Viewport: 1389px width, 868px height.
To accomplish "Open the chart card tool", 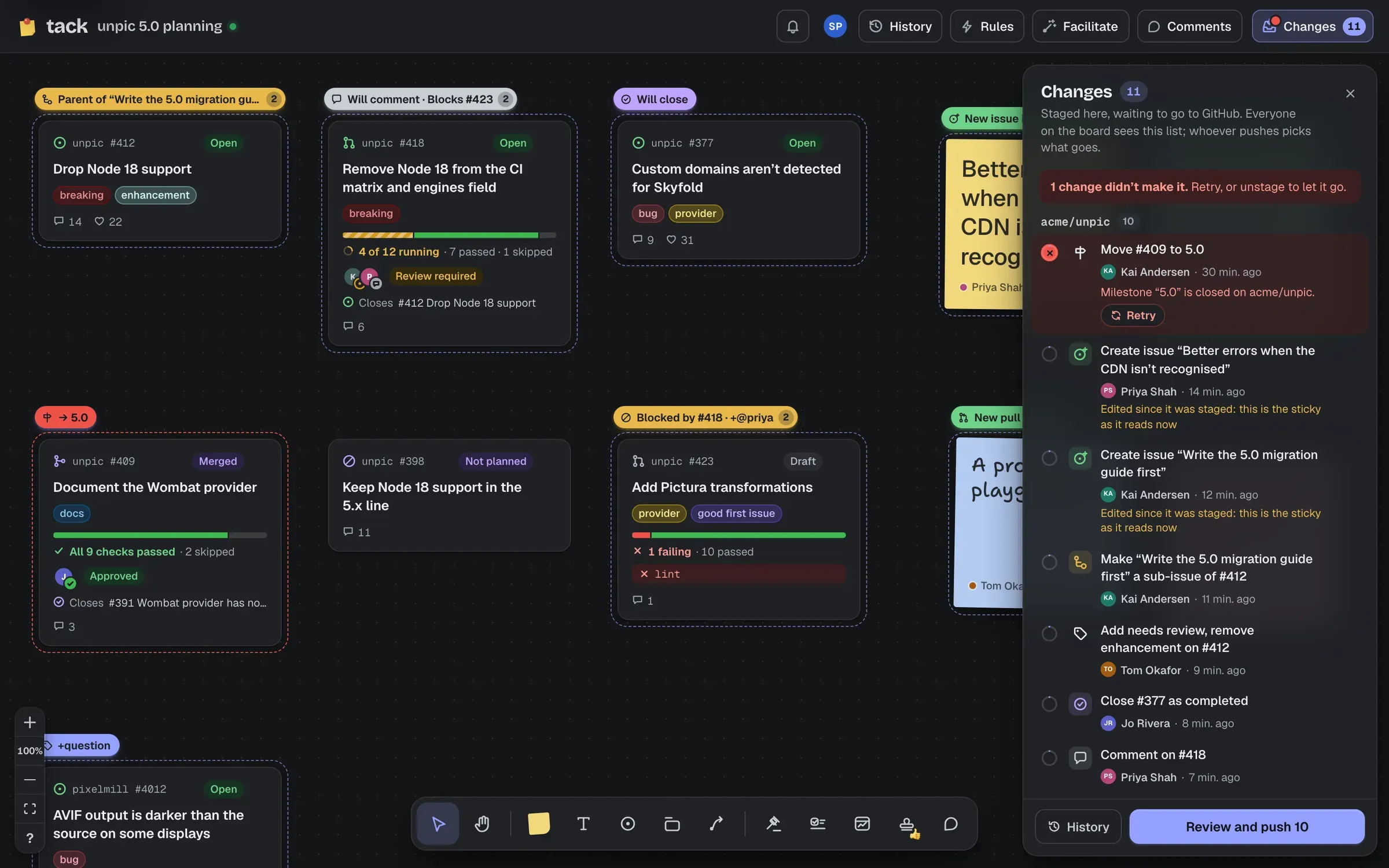I will coord(862,823).
